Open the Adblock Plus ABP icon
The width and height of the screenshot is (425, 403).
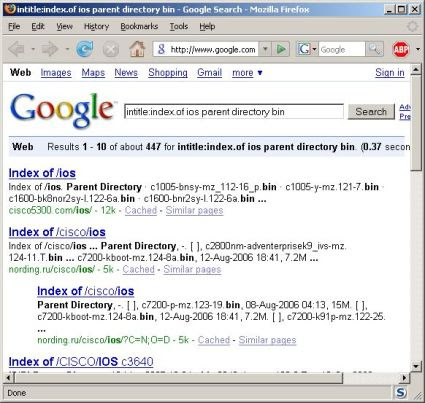click(x=401, y=50)
